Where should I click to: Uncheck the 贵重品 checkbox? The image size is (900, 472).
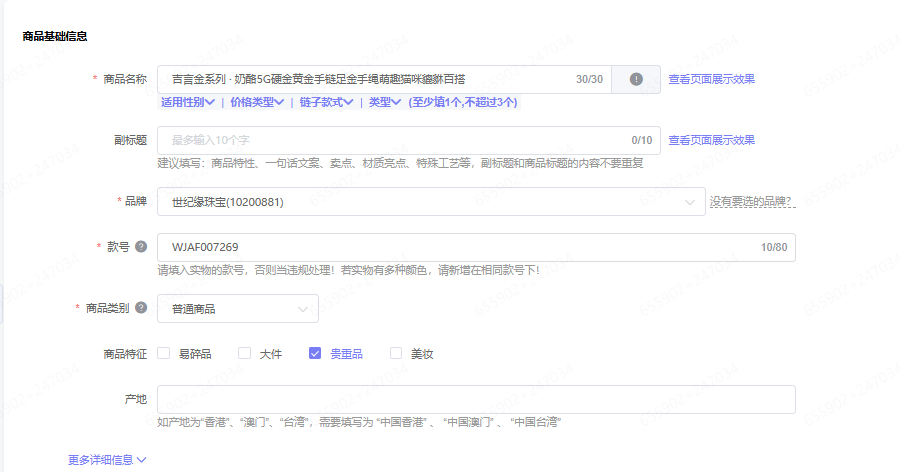click(315, 353)
